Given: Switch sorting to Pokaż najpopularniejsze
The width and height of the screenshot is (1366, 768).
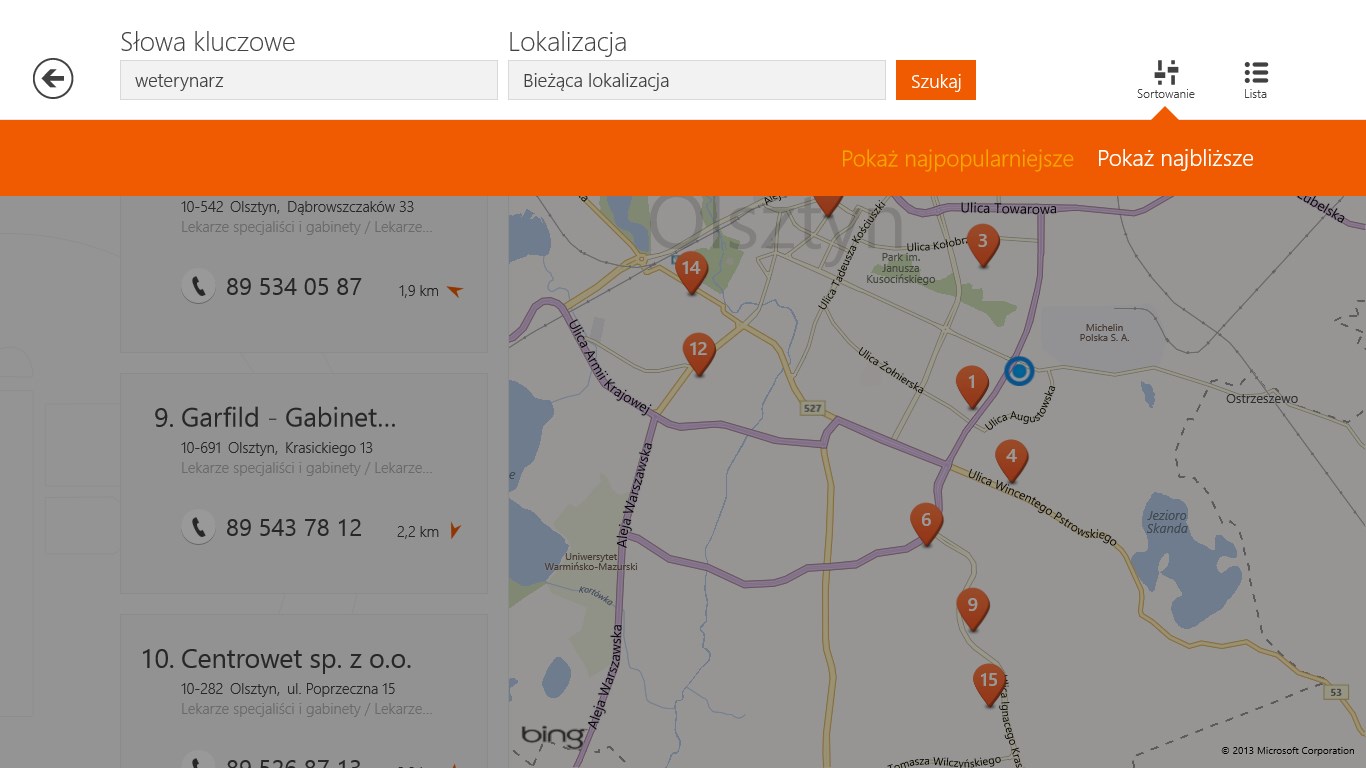Looking at the screenshot, I should click(957, 158).
